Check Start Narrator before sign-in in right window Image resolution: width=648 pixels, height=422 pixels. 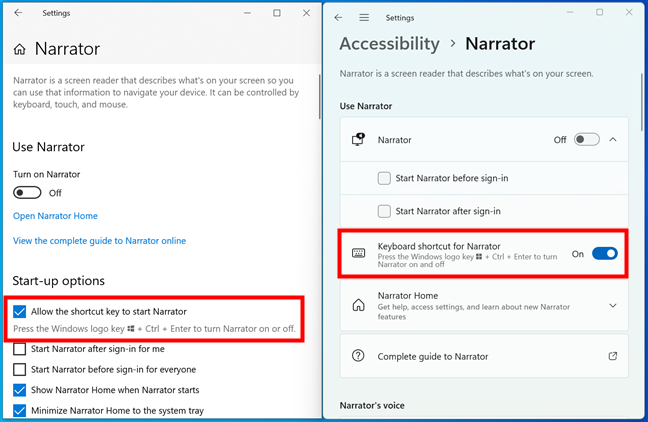(x=384, y=178)
